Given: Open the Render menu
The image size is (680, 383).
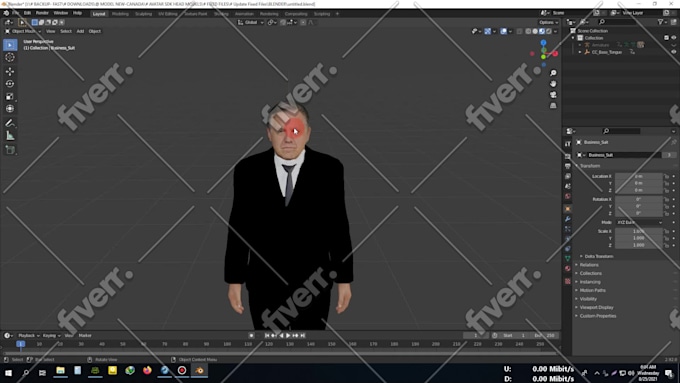Looking at the screenshot, I should click(42, 13).
